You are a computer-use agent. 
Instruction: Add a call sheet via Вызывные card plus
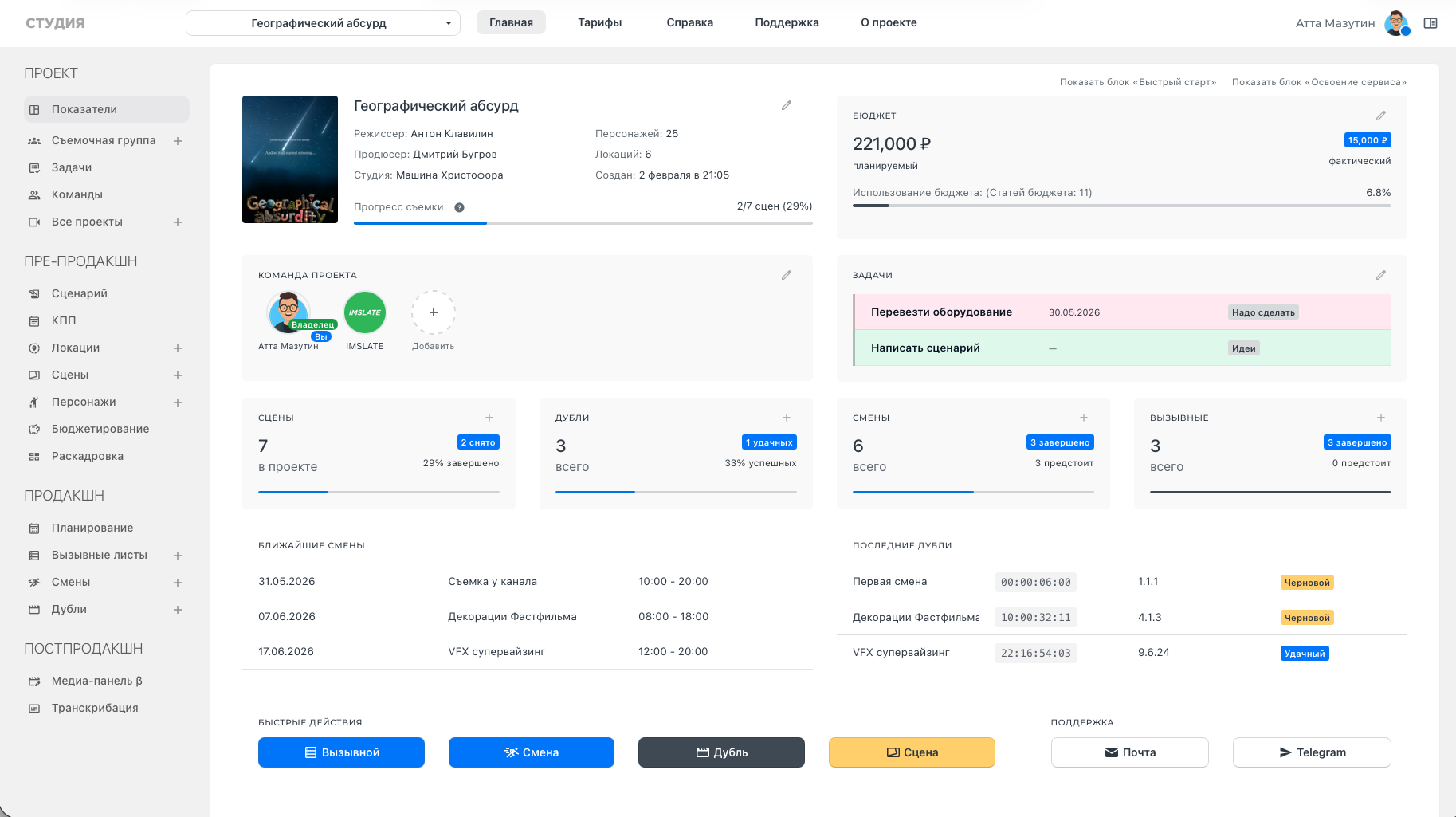1381,418
